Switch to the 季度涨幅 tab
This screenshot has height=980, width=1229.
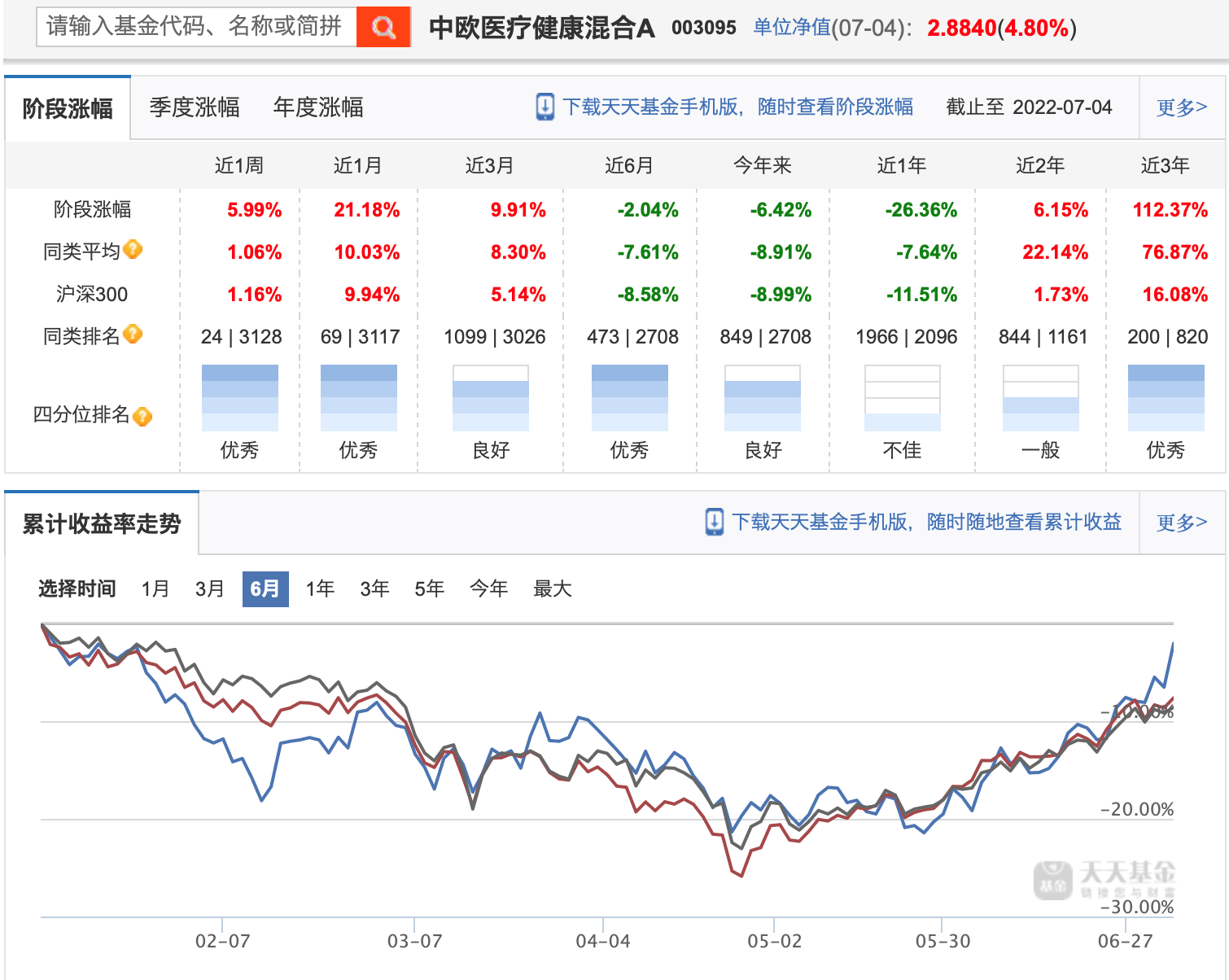coord(195,107)
